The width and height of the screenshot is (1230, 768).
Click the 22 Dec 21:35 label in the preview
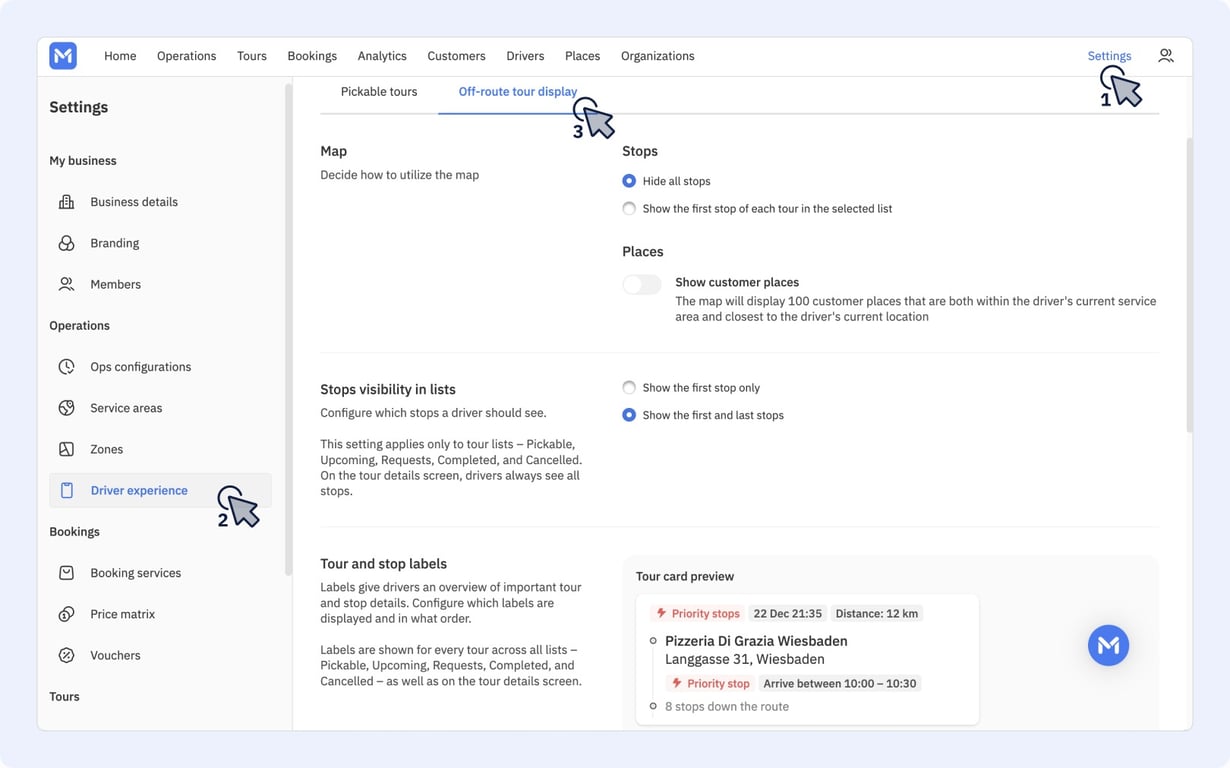(788, 614)
